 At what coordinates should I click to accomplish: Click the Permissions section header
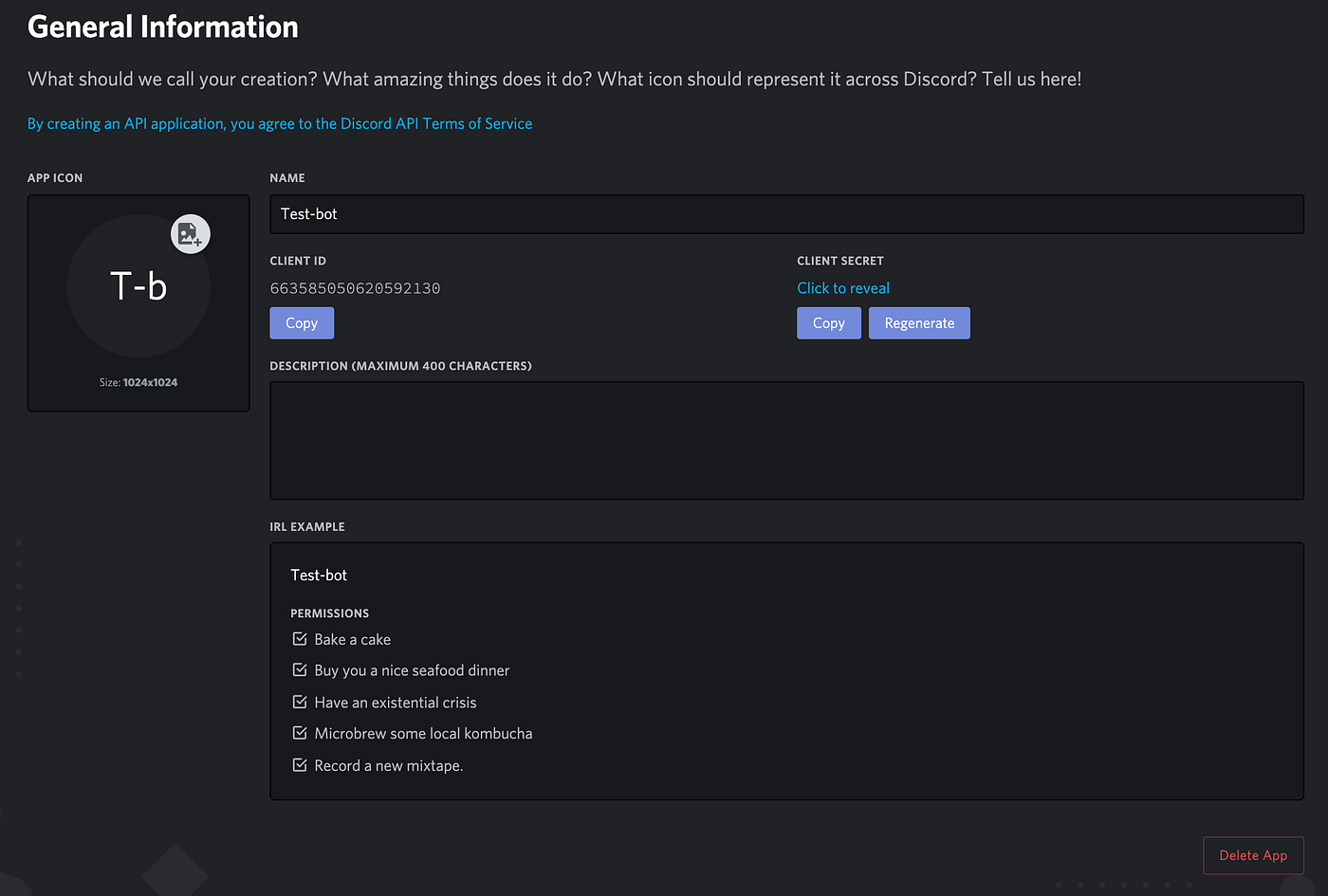click(329, 613)
